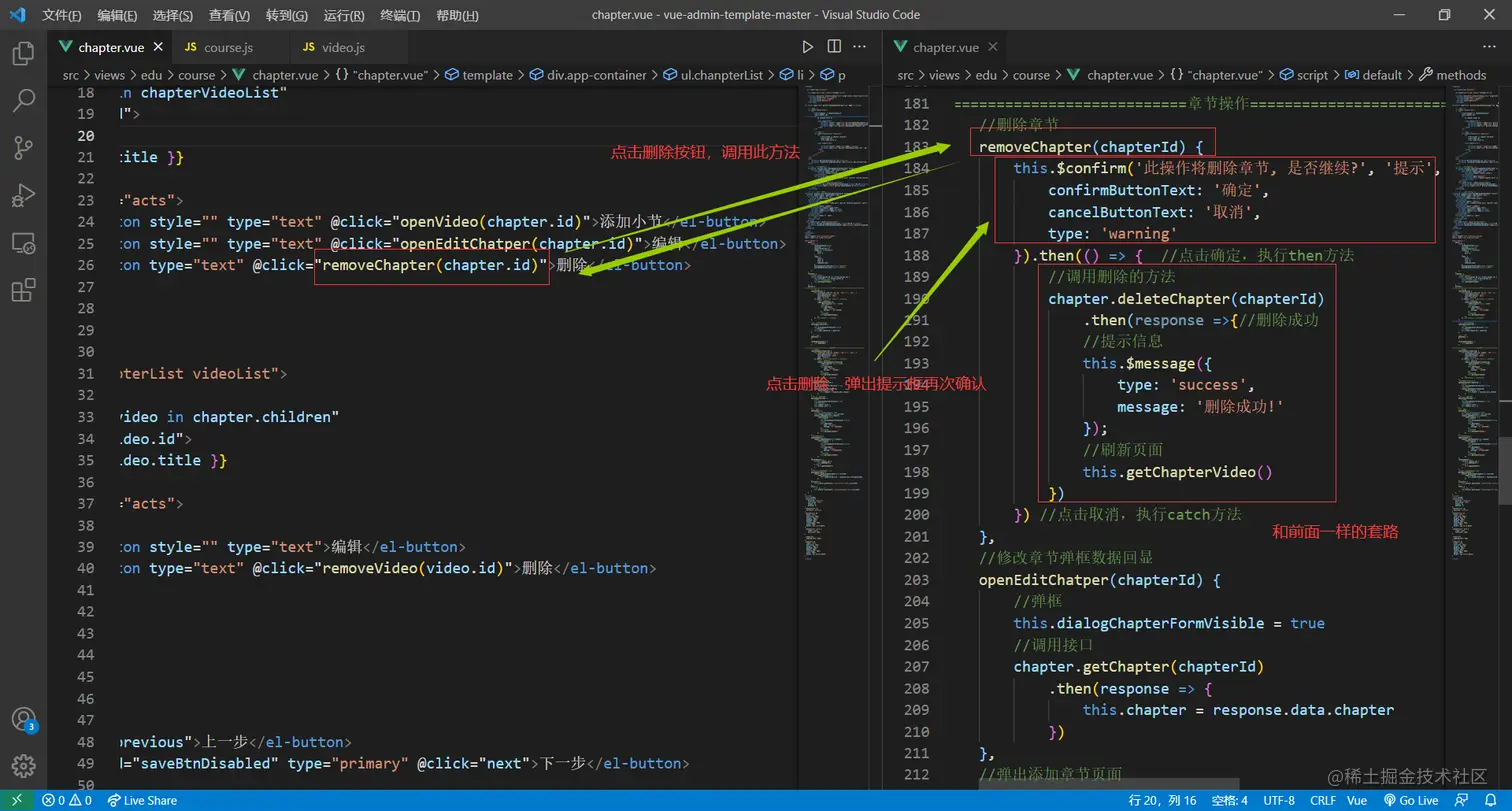Close the chapter.vue tab in right editor group
The image size is (1512, 811).
click(x=993, y=47)
